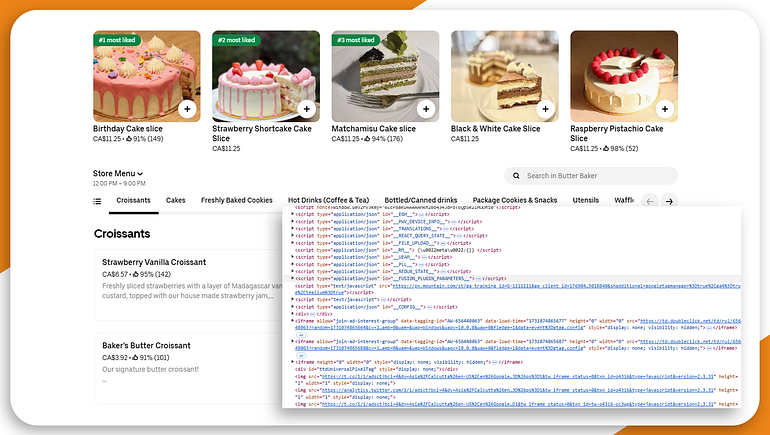Open the Store Menu dropdown
The height and width of the screenshot is (435, 770).
point(118,173)
